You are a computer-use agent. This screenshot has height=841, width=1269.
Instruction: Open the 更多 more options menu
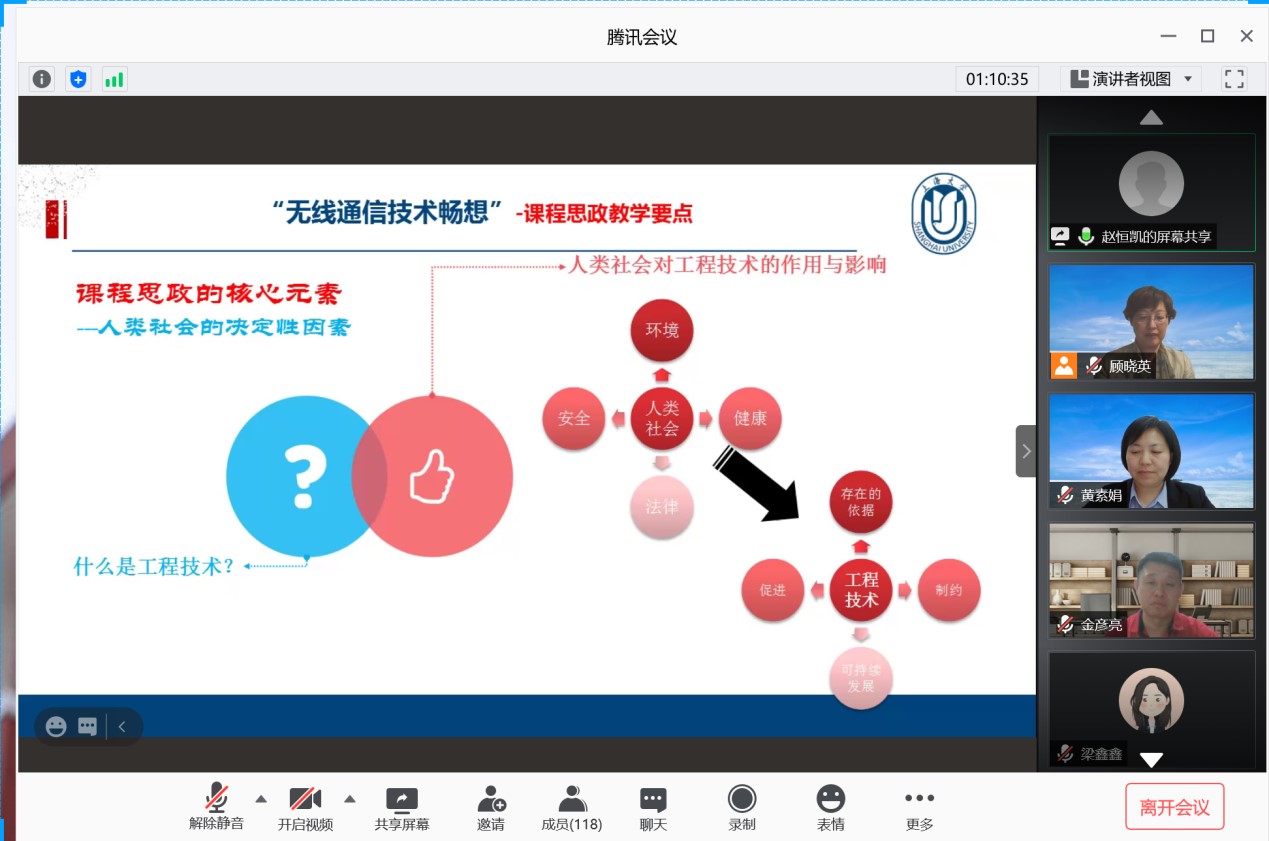point(919,808)
